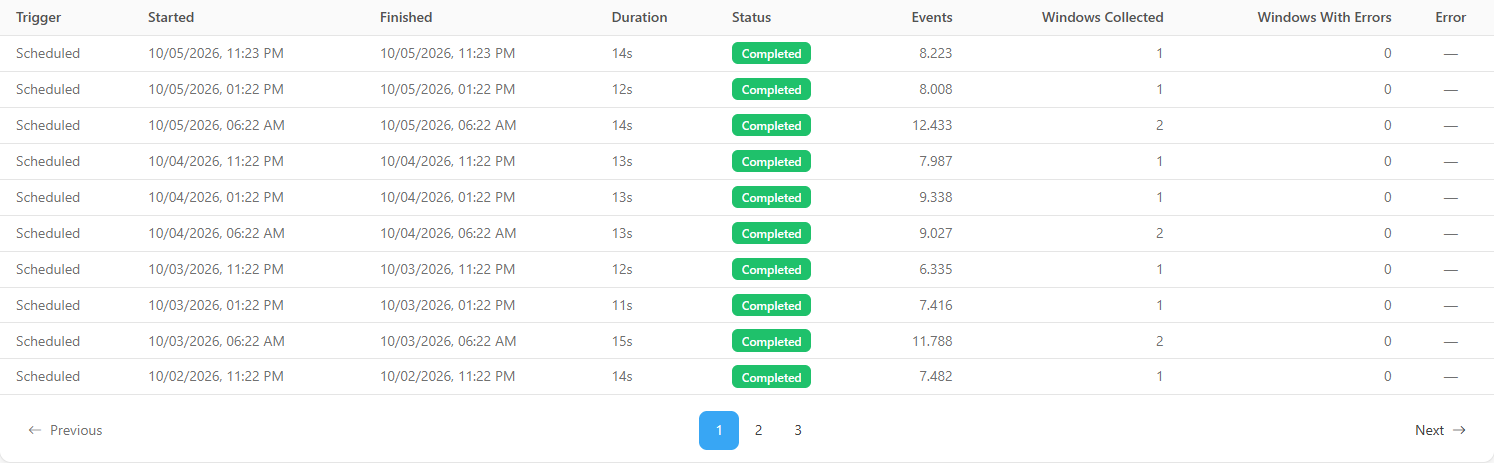Viewport: 1494px width, 463px height.
Task: Select start time 10/05/2026, 01:22 PM
Action: pos(216,90)
